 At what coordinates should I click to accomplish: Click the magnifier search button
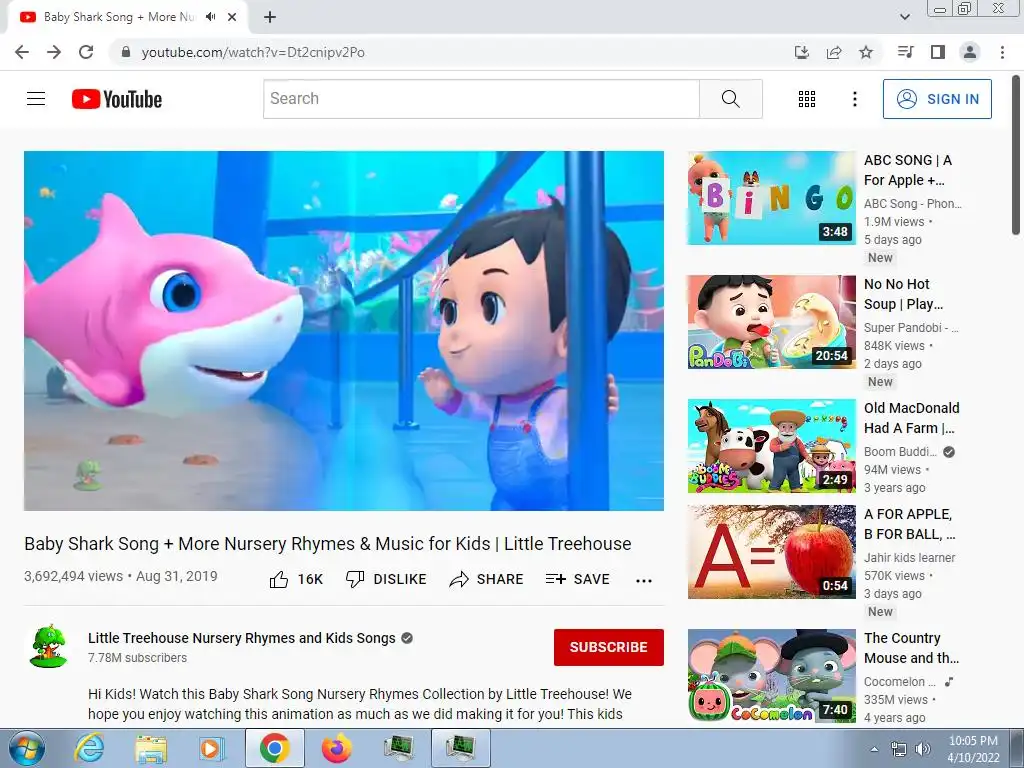731,99
